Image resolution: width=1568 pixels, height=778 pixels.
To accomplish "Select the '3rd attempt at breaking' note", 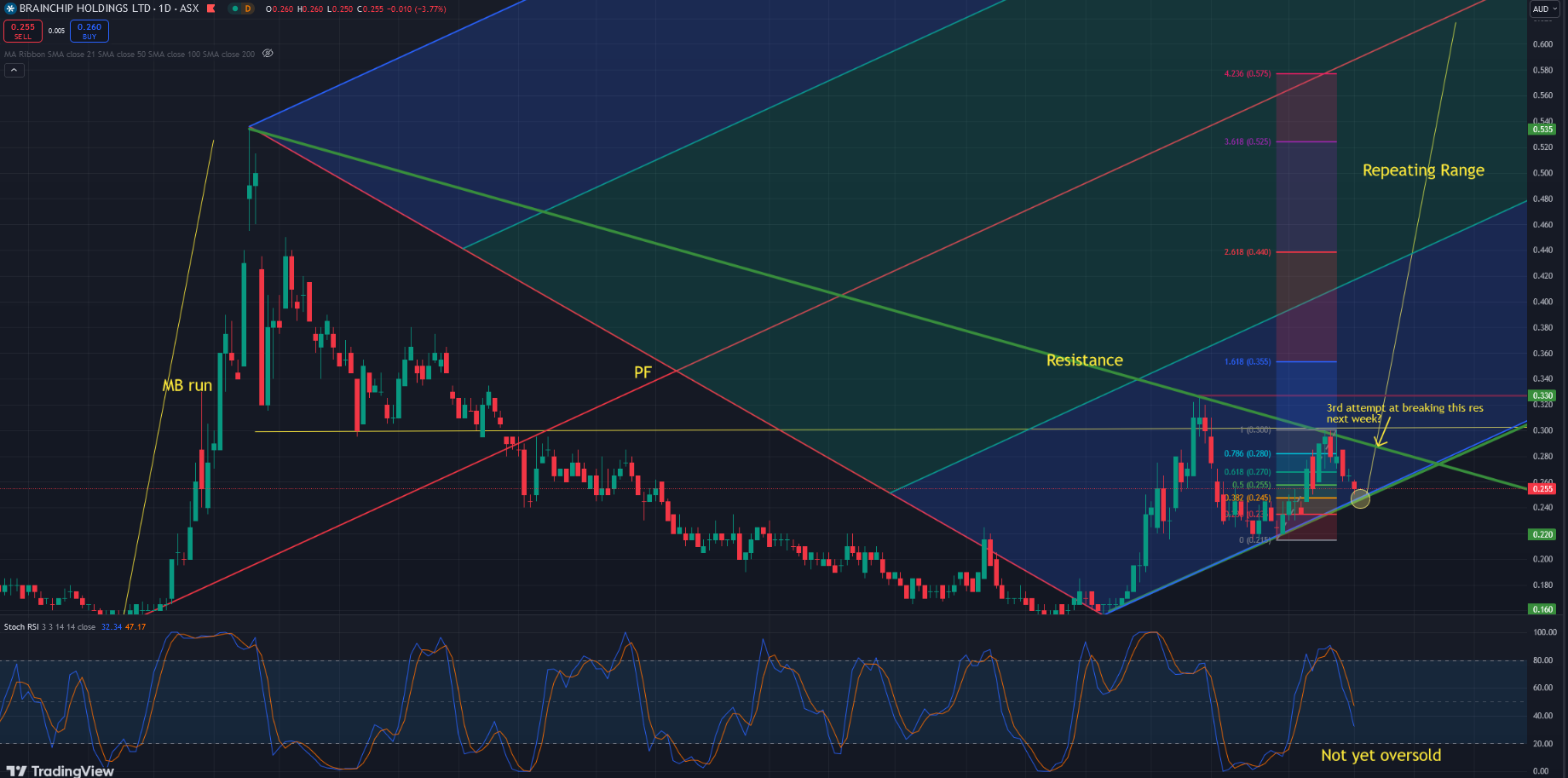I will (x=1404, y=413).
